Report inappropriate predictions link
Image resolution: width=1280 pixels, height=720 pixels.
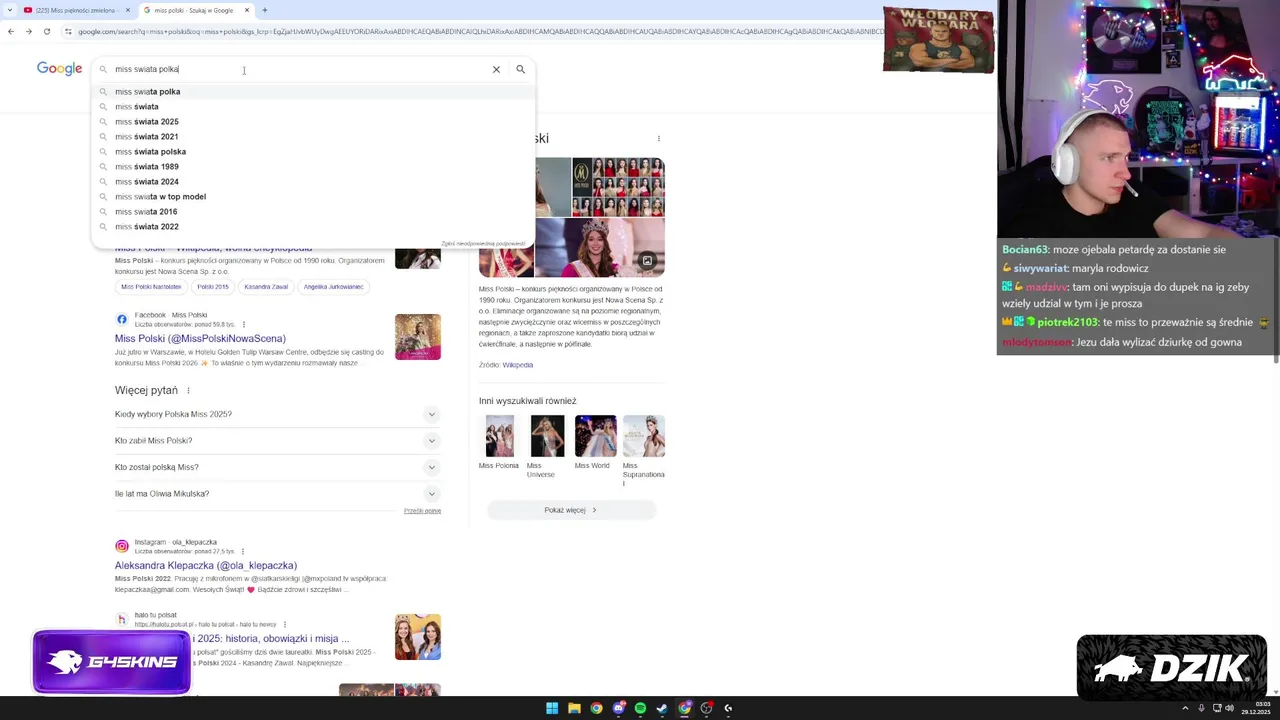click(483, 243)
